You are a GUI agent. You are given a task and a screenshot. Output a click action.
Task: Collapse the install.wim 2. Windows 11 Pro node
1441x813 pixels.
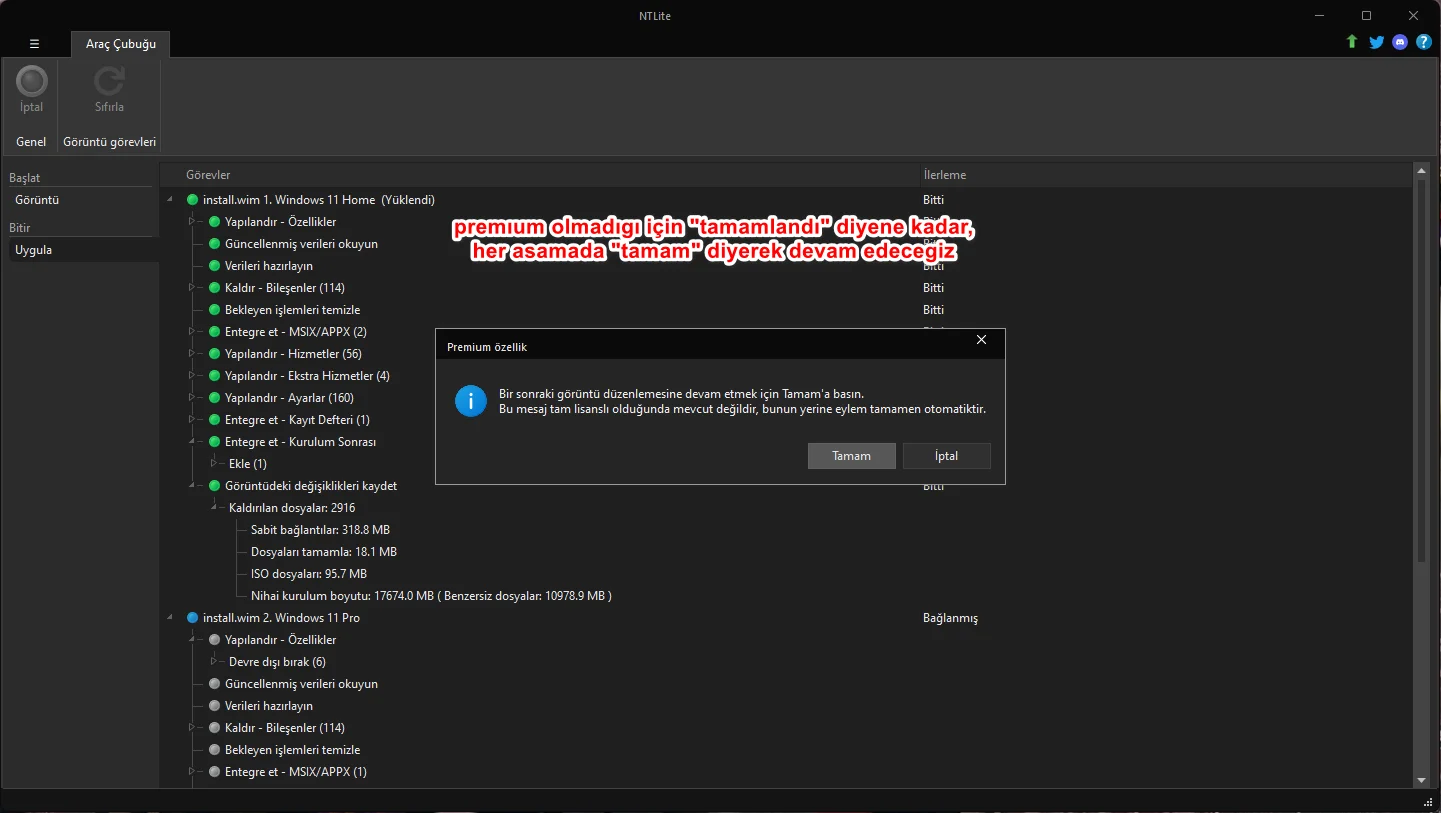[x=170, y=618]
